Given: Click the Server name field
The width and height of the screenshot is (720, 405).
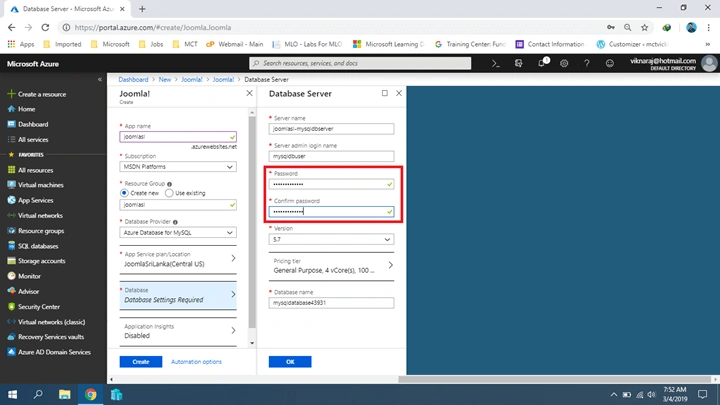Looking at the screenshot, I should coord(331,129).
